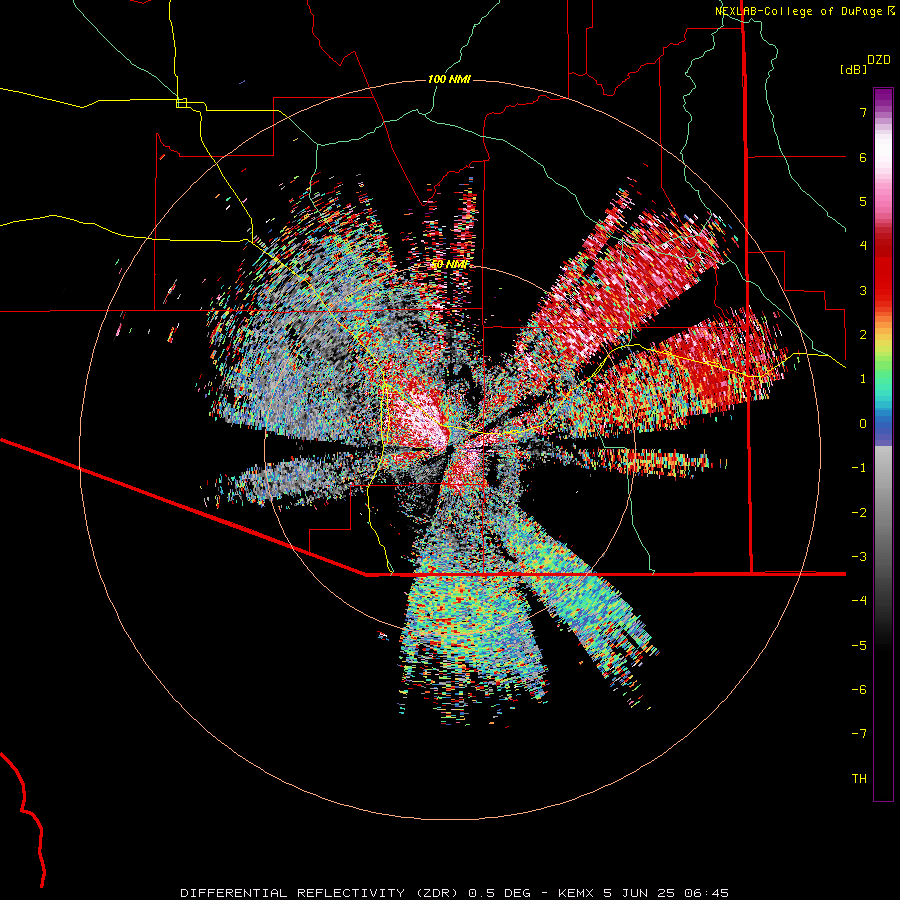Click the 7 value on color scale
This screenshot has height=900, width=900.
pyautogui.click(x=863, y=112)
